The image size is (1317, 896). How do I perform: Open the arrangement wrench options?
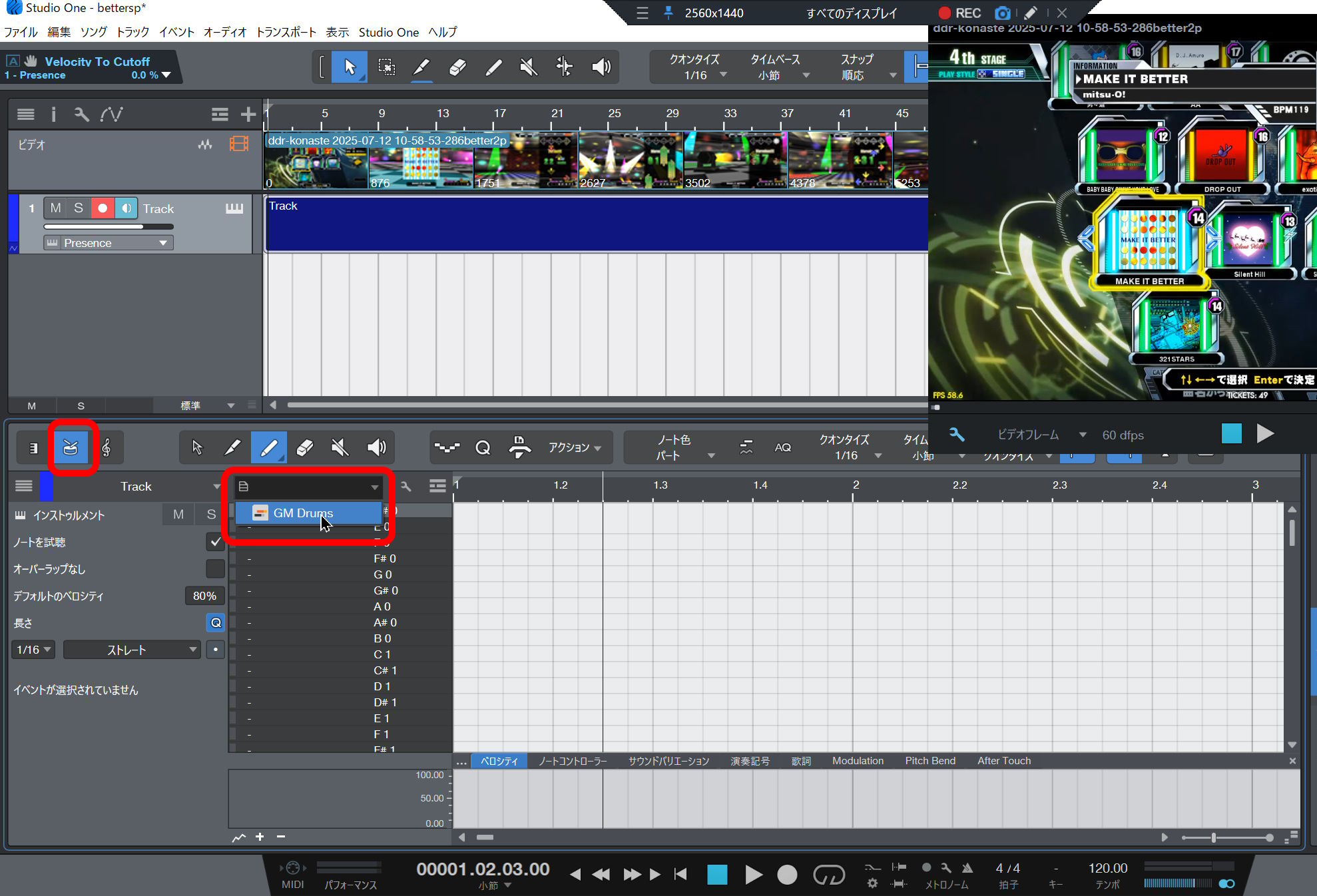81,114
